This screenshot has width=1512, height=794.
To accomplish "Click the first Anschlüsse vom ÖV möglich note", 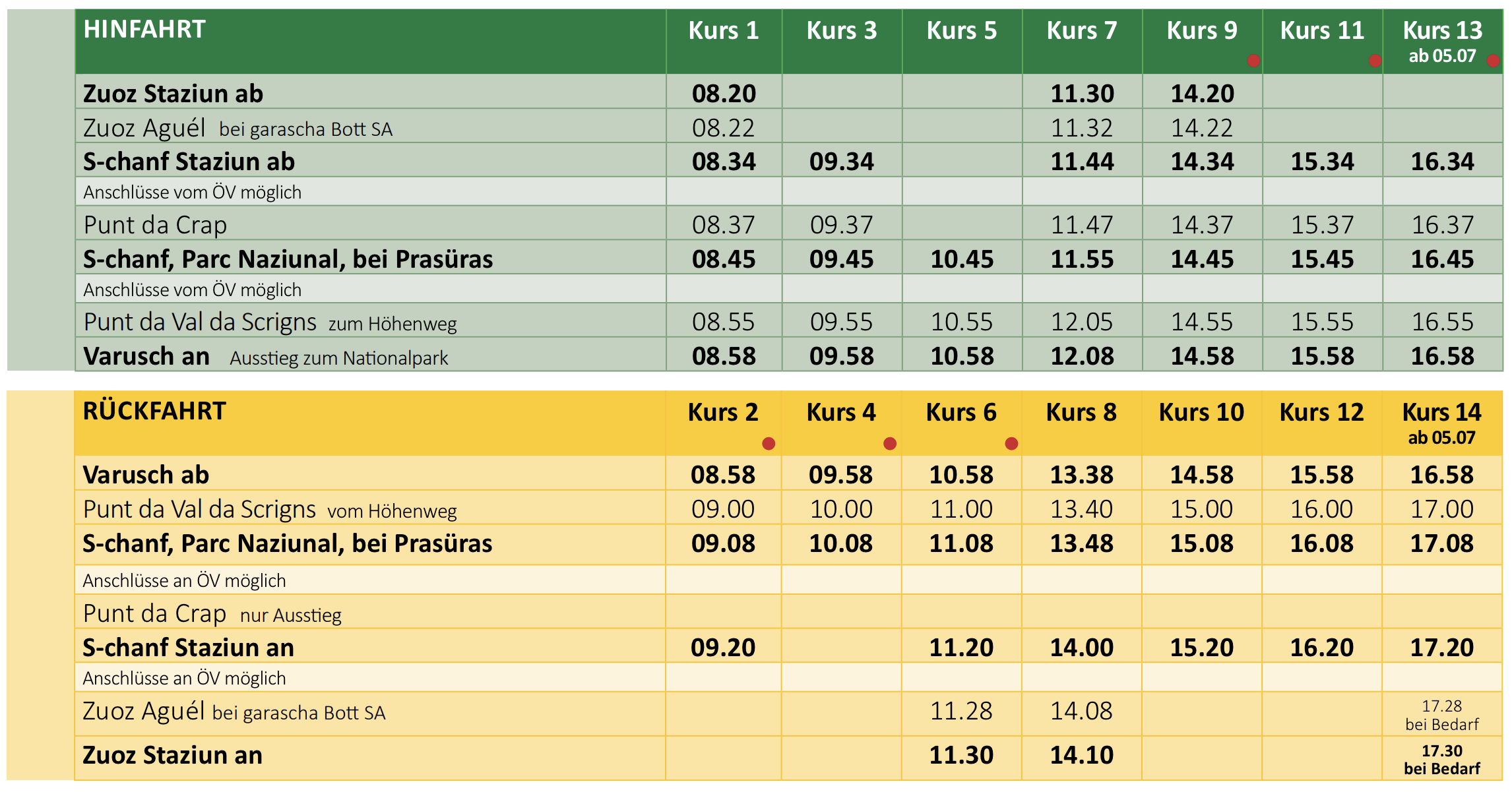I will (192, 193).
